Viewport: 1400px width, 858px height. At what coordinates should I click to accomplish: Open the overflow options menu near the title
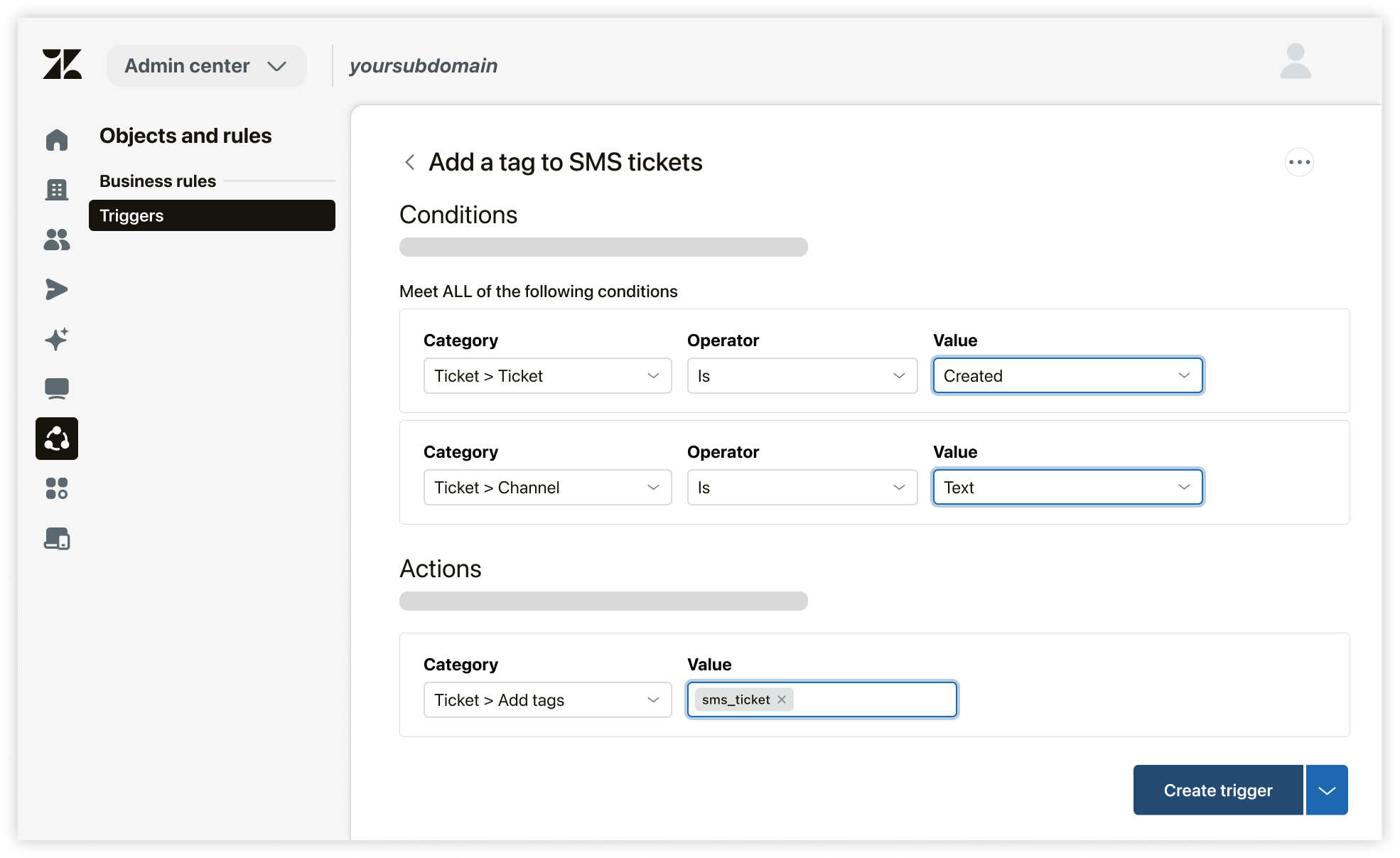1300,162
